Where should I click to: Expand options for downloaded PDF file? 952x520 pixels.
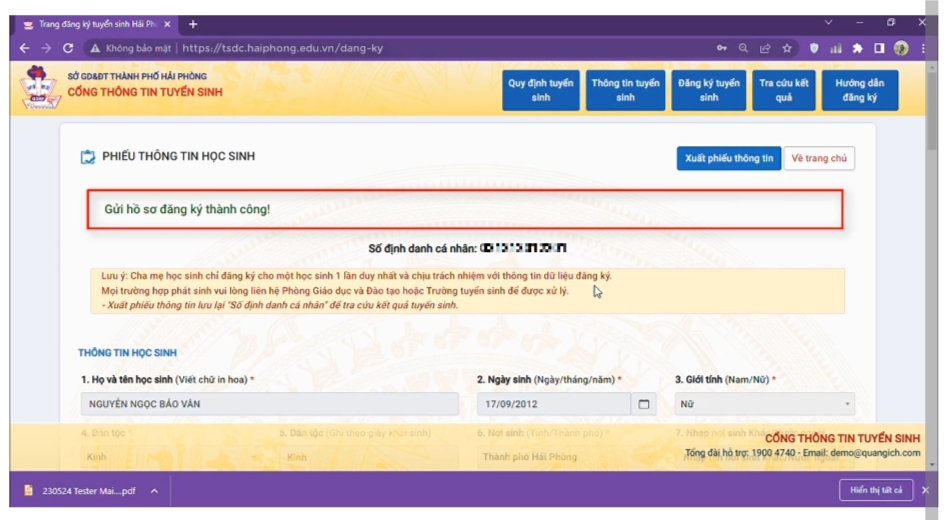155,491
